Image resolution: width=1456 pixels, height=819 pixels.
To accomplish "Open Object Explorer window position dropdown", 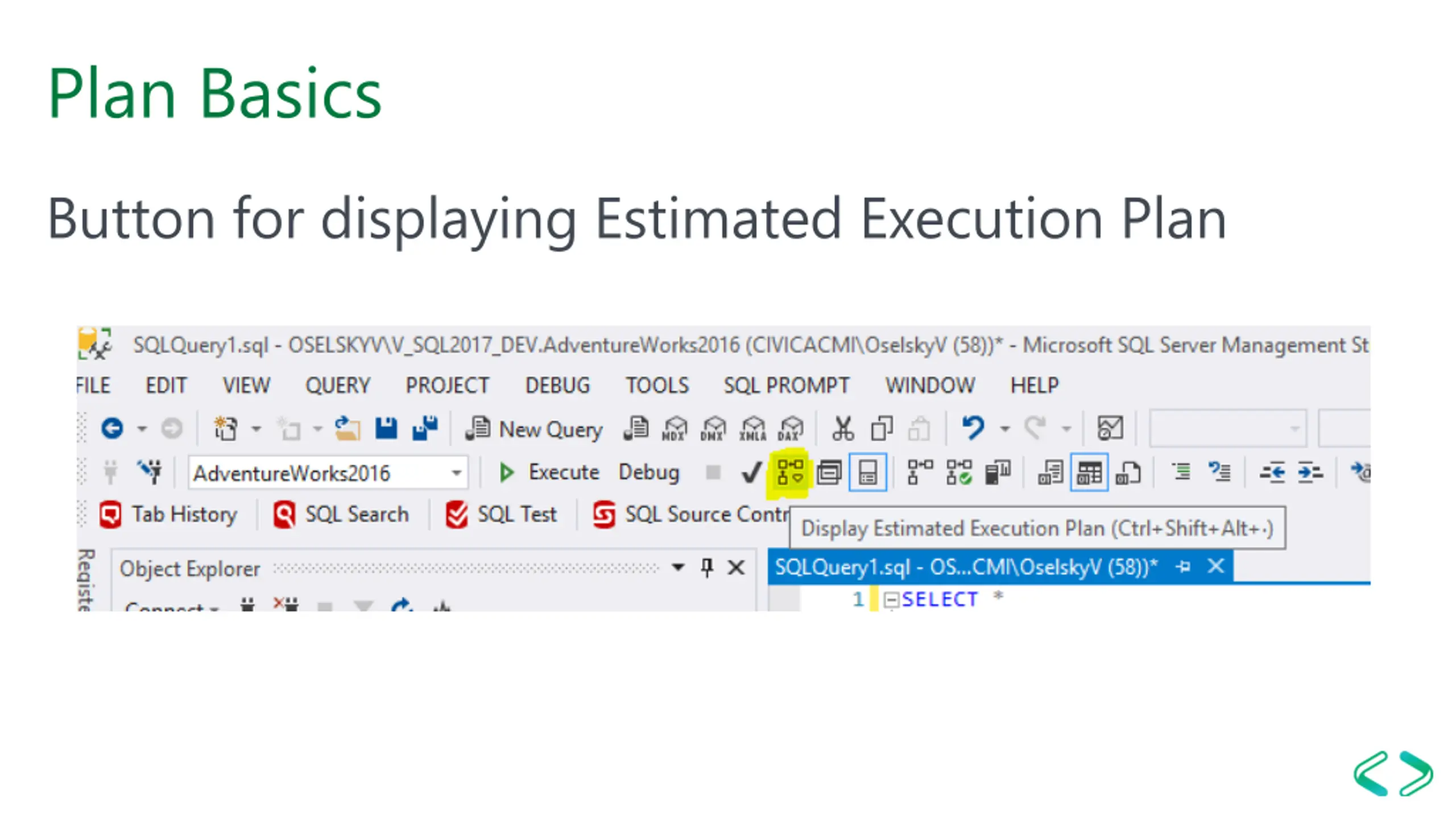I will 677,568.
